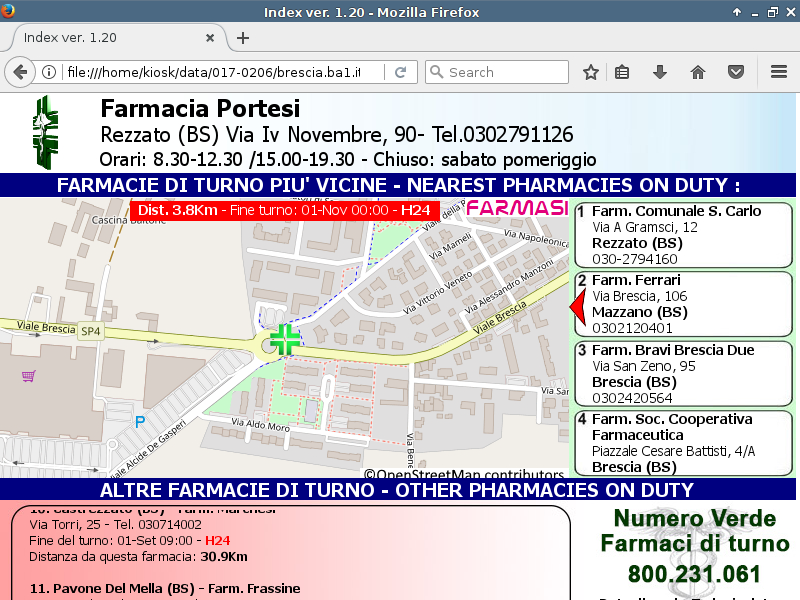Open the Downloads arrow icon

click(659, 72)
